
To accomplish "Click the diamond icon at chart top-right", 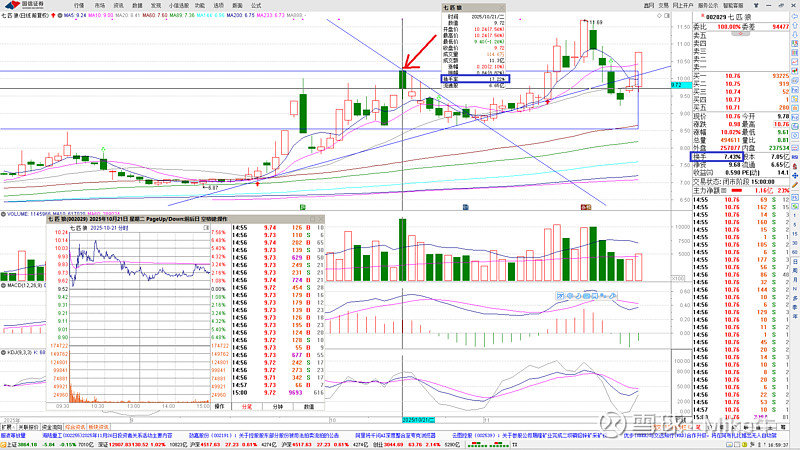I will point(659,16).
